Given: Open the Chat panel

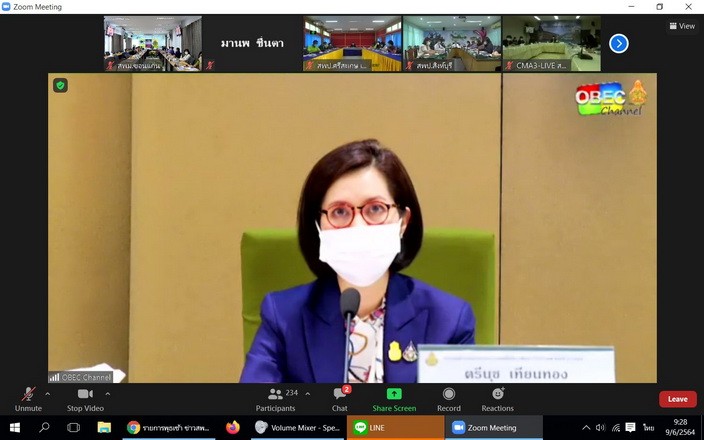Looking at the screenshot, I should coord(340,398).
